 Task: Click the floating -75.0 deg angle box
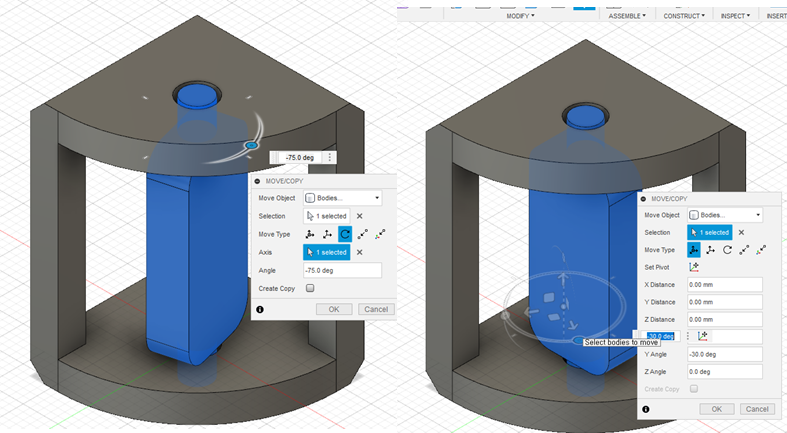click(x=299, y=158)
